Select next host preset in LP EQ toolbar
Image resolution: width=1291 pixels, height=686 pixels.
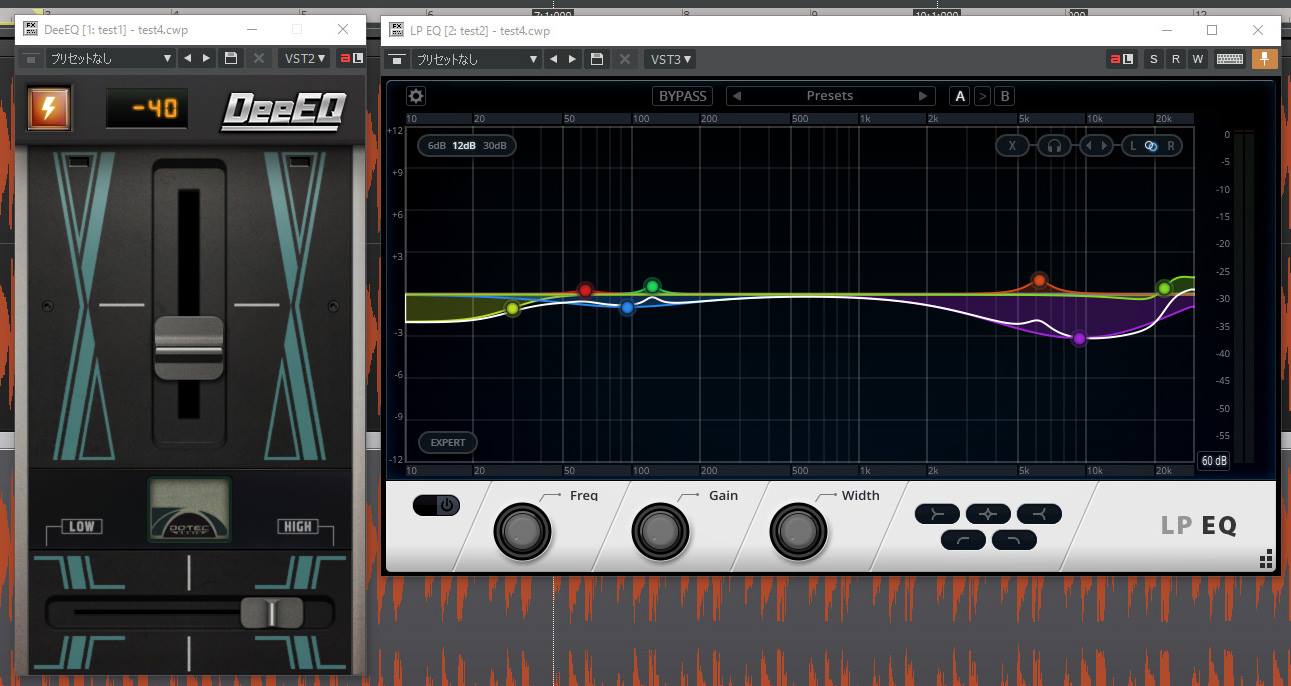point(572,59)
